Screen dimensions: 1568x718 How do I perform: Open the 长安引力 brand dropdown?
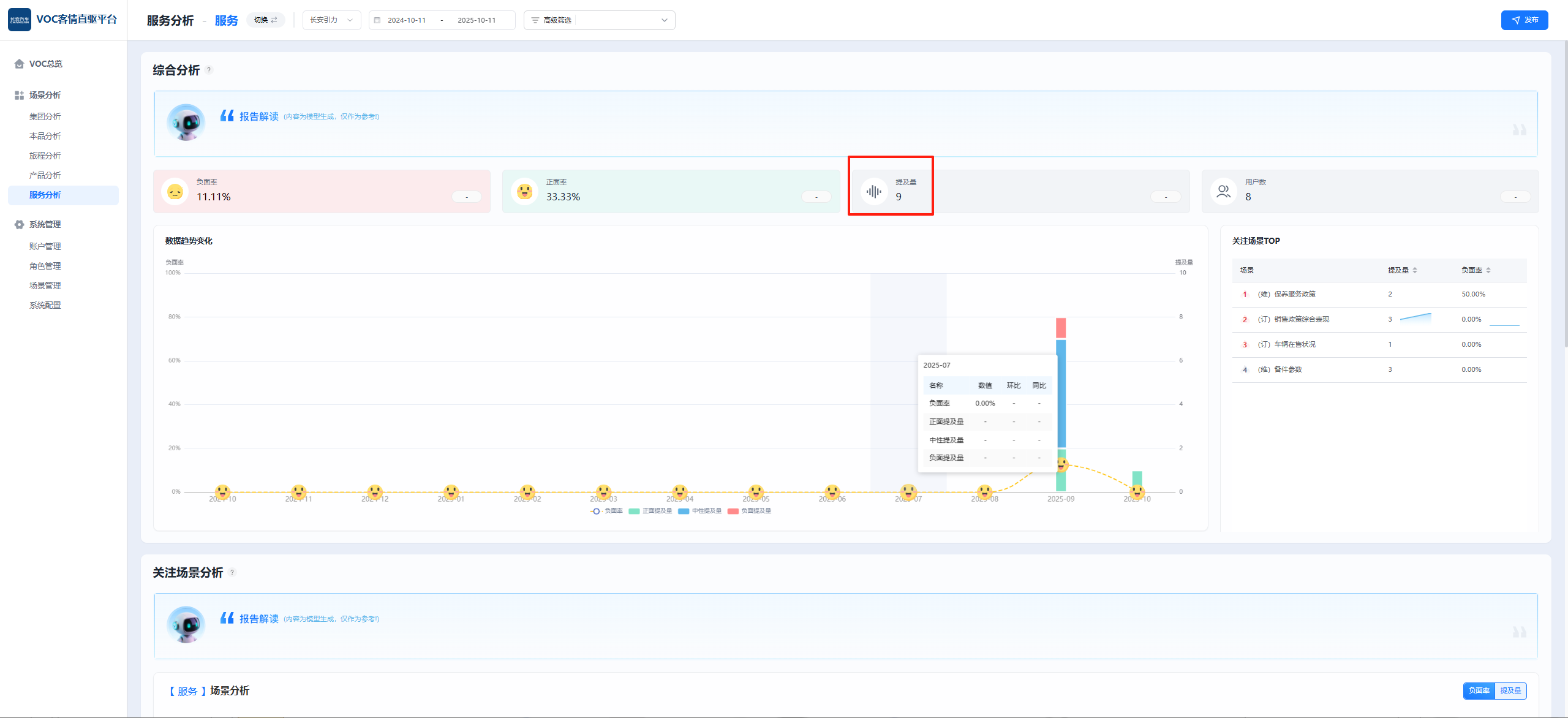(331, 20)
